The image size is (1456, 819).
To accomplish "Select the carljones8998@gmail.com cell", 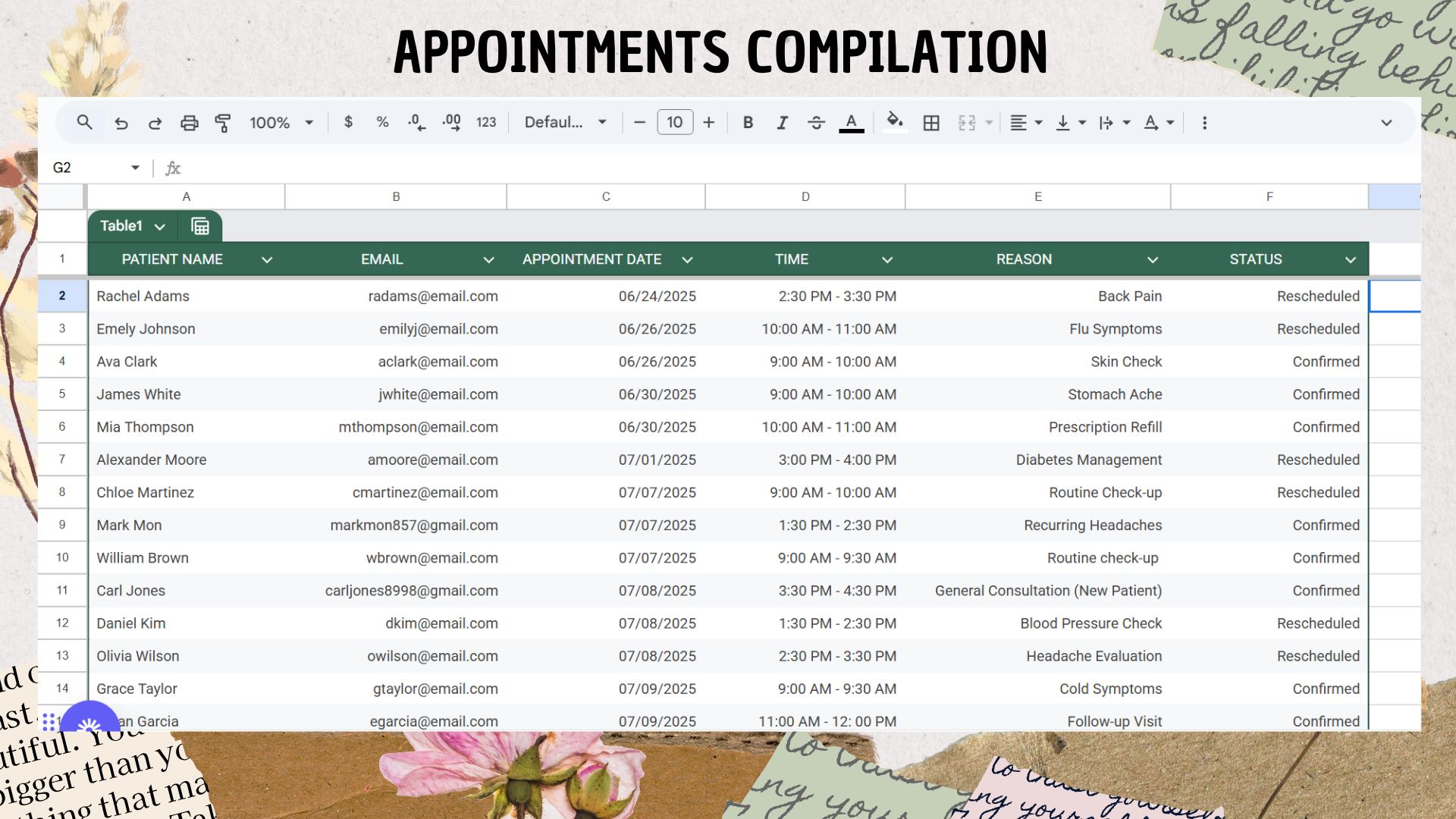I will (x=396, y=591).
